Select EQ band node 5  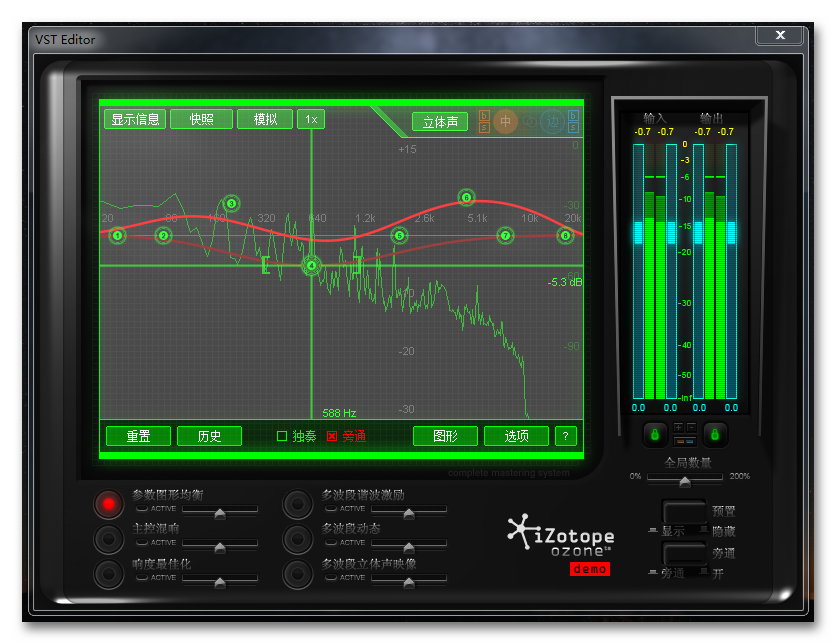coord(399,235)
